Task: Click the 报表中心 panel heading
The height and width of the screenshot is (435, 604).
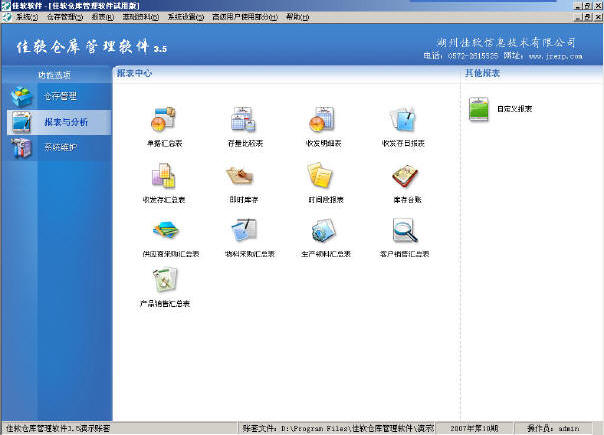Action: click(x=134, y=73)
